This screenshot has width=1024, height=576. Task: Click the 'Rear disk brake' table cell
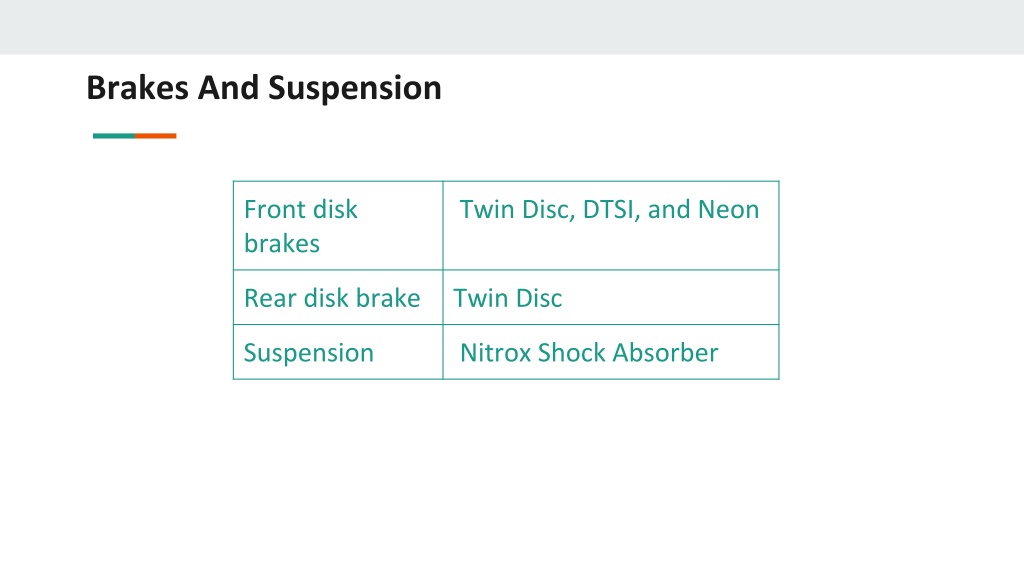(x=338, y=297)
